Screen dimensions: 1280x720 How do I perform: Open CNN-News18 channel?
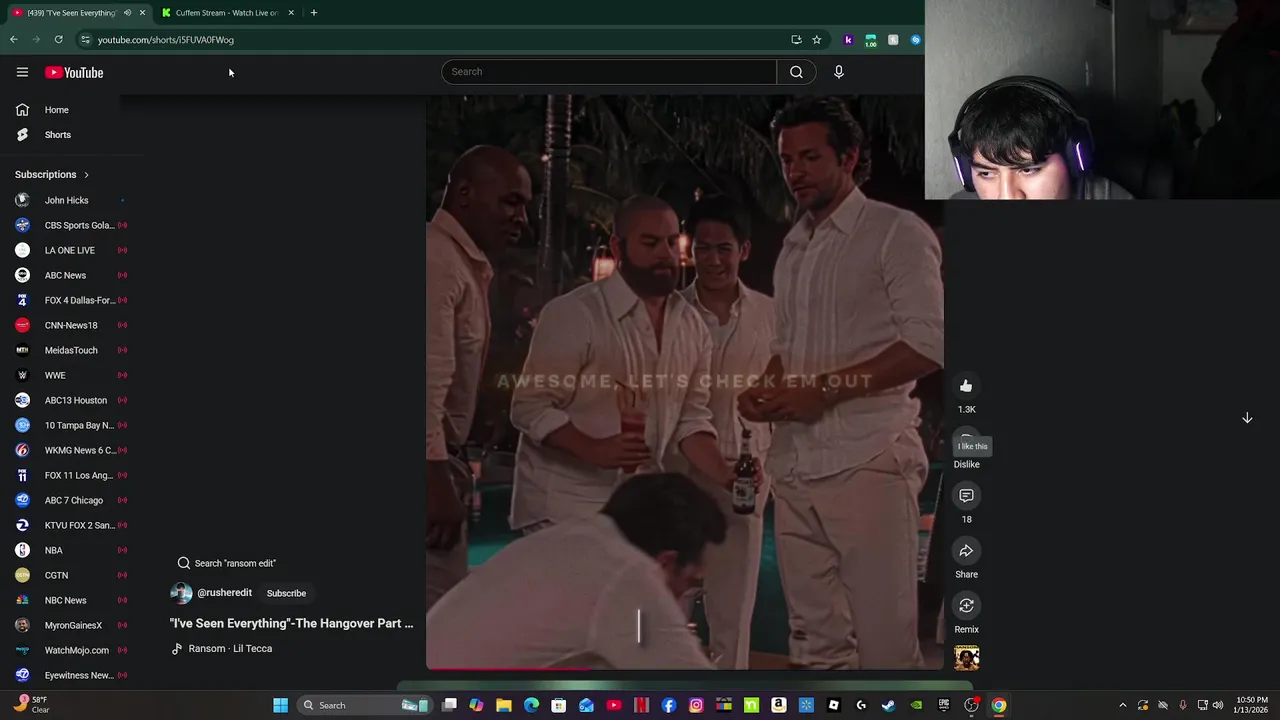click(70, 325)
